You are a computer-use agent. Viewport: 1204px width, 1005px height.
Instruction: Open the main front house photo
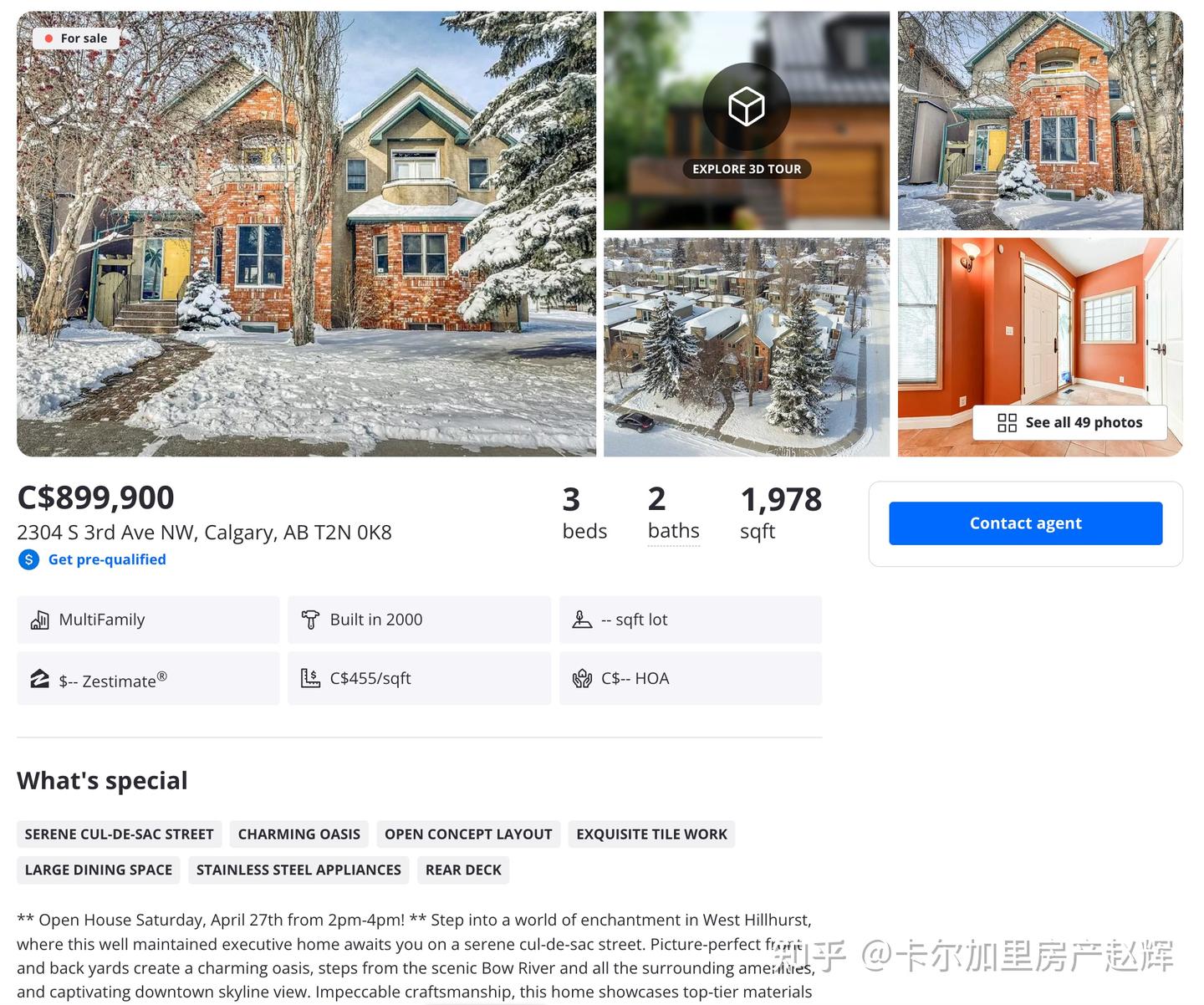click(x=306, y=233)
